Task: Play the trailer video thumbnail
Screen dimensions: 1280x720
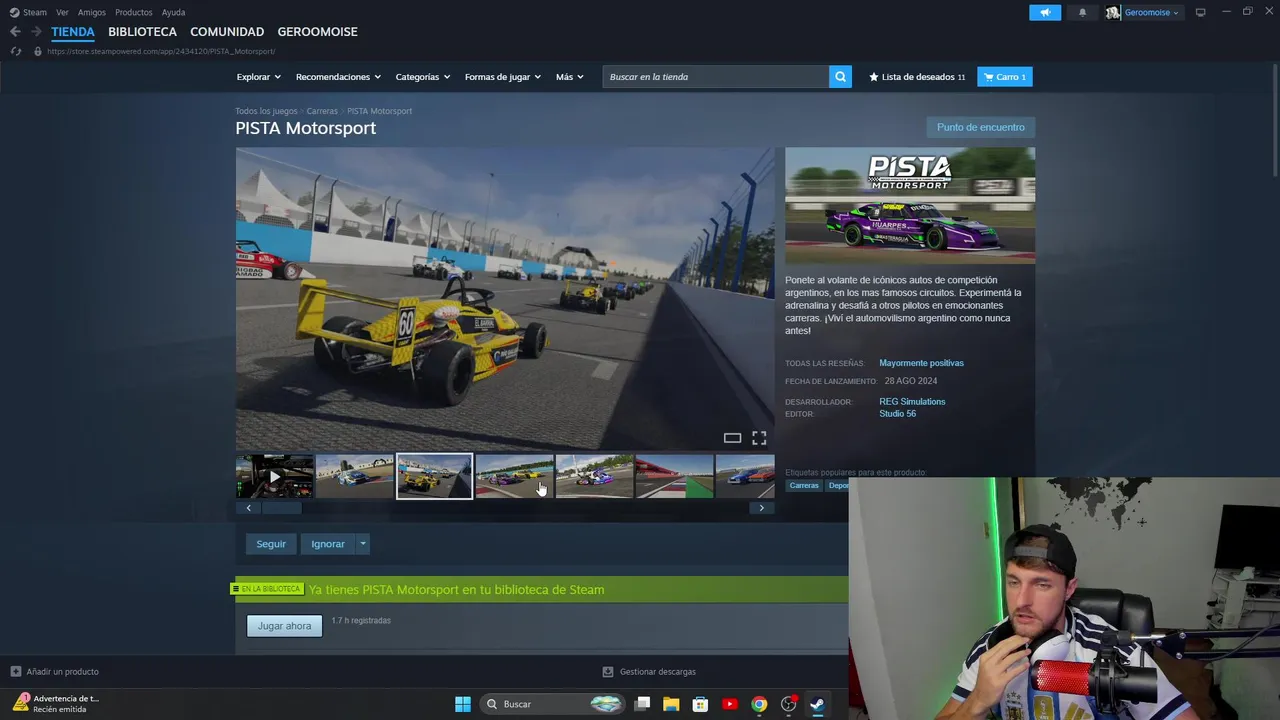Action: pos(274,476)
